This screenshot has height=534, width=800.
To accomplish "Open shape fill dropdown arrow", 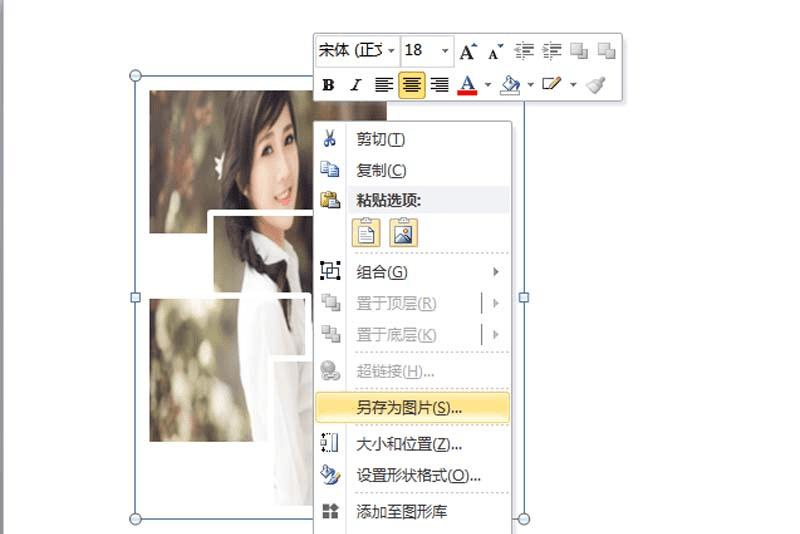I will click(x=531, y=85).
